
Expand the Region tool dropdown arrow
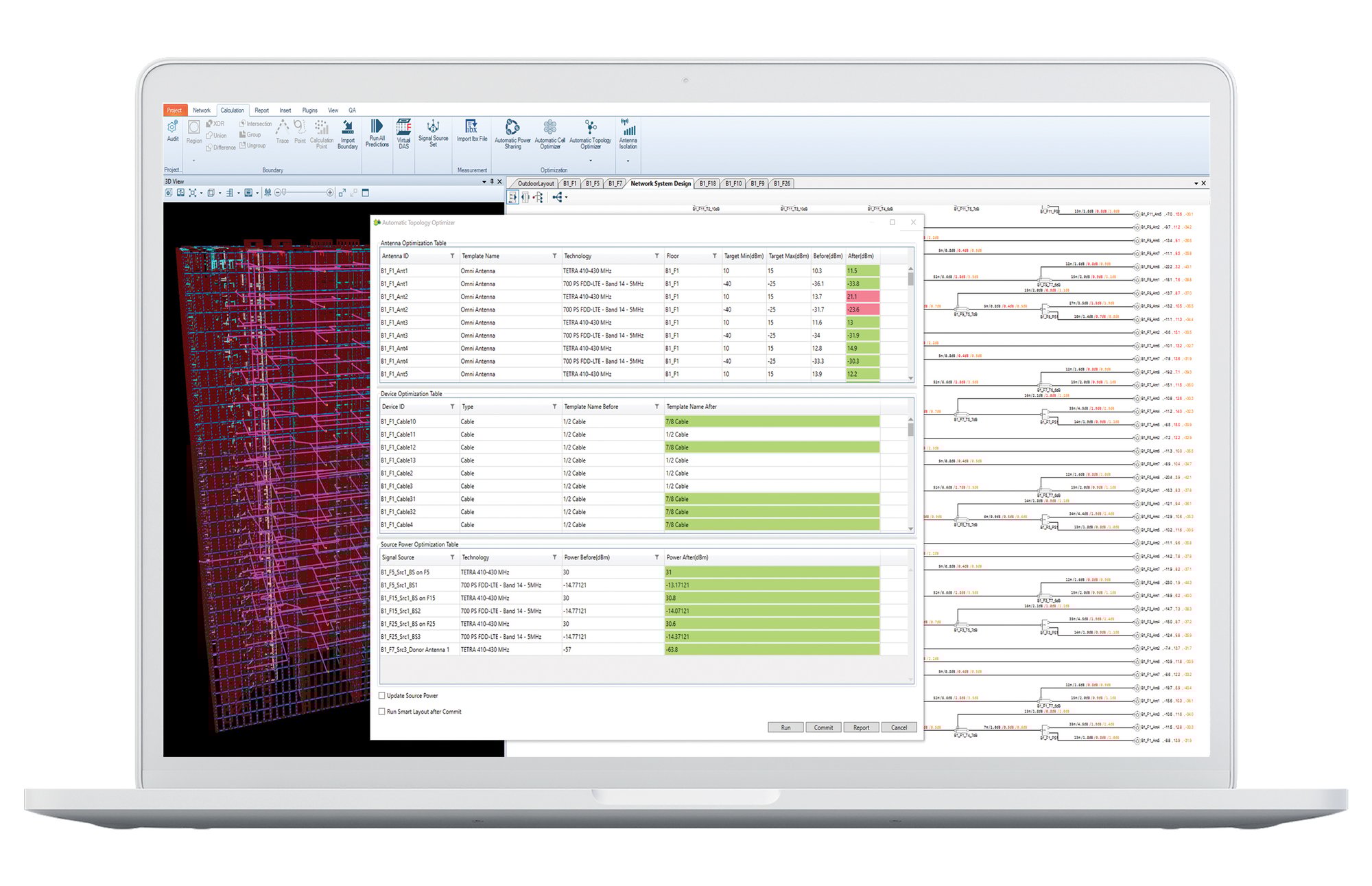coord(194,161)
